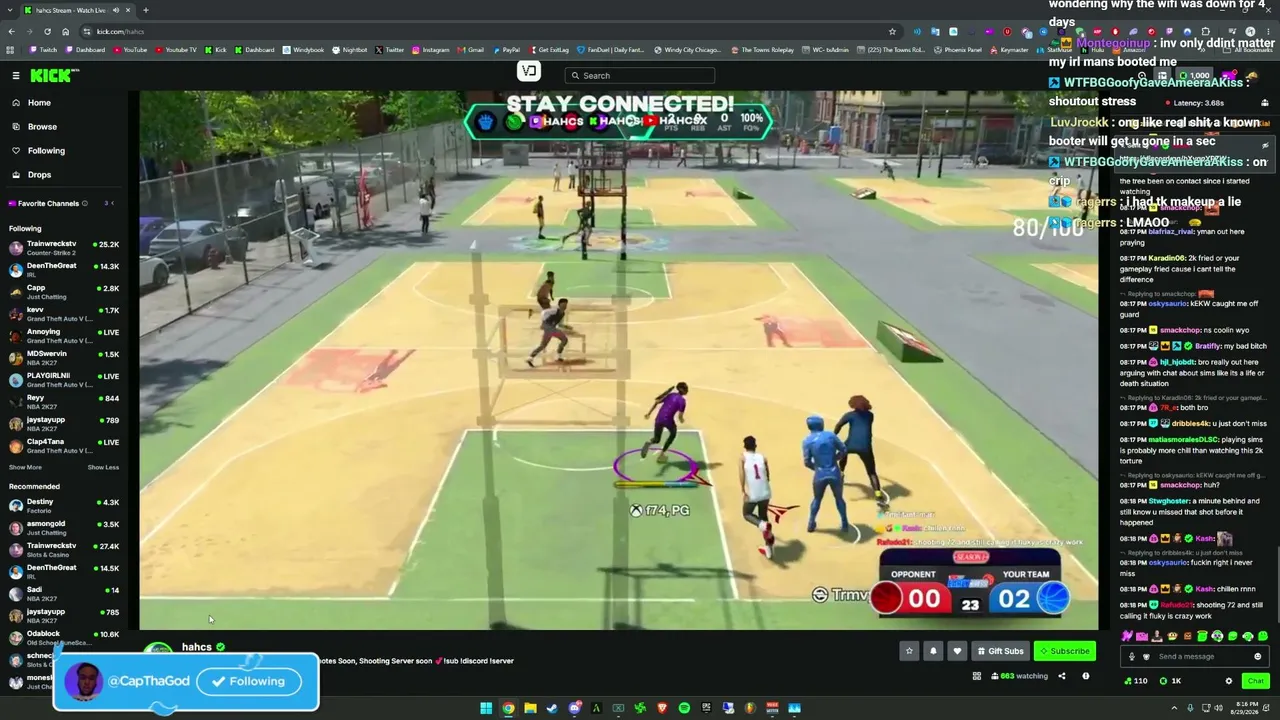
Task: Open the Capp Just Chatting channel
Action: [64, 292]
